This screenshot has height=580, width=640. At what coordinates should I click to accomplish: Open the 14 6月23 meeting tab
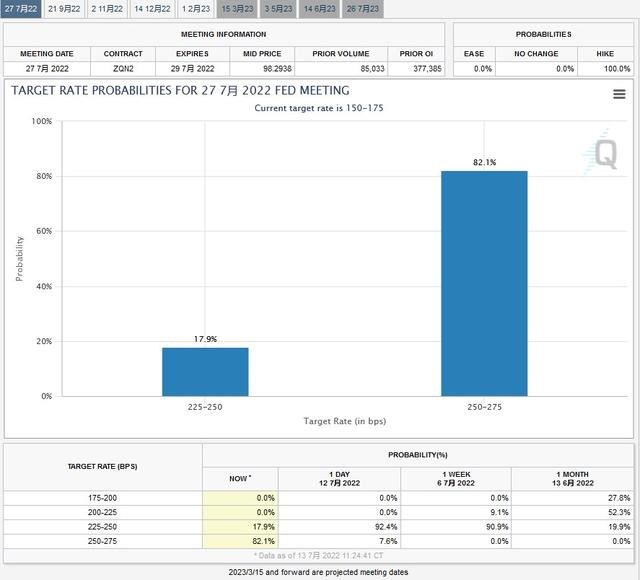click(x=319, y=8)
